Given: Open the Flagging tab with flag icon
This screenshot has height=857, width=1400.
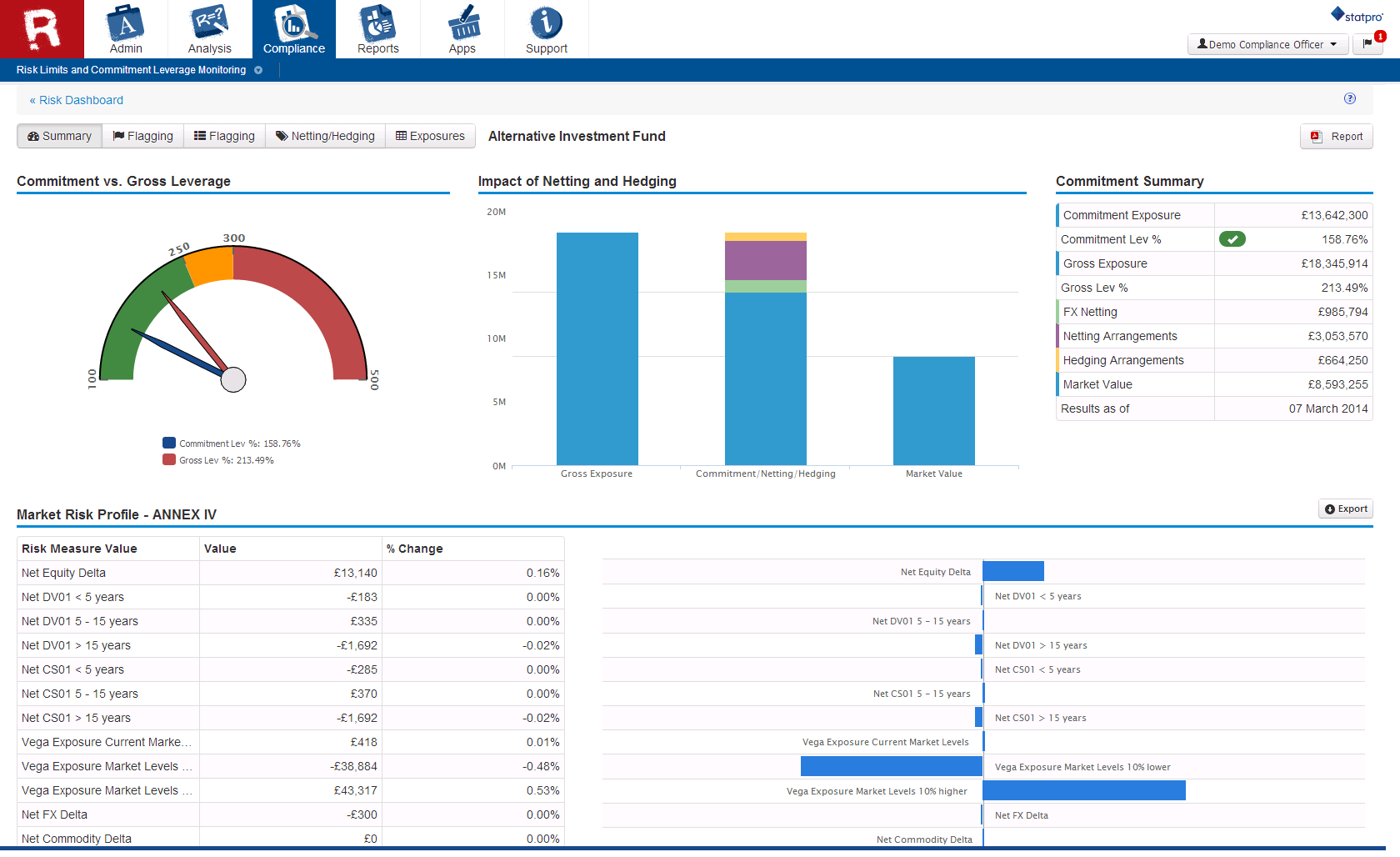Looking at the screenshot, I should (x=142, y=136).
